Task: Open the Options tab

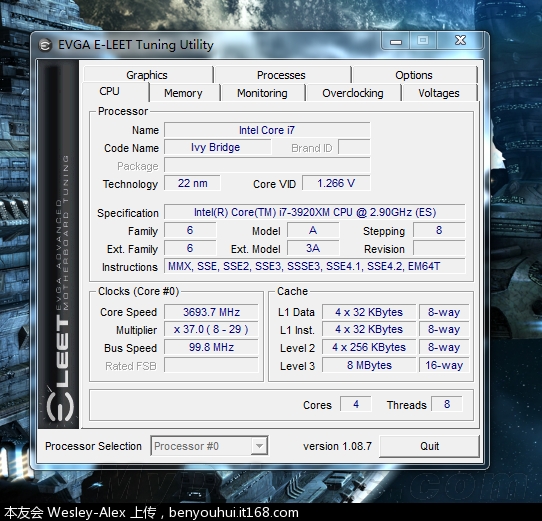Action: click(x=414, y=75)
